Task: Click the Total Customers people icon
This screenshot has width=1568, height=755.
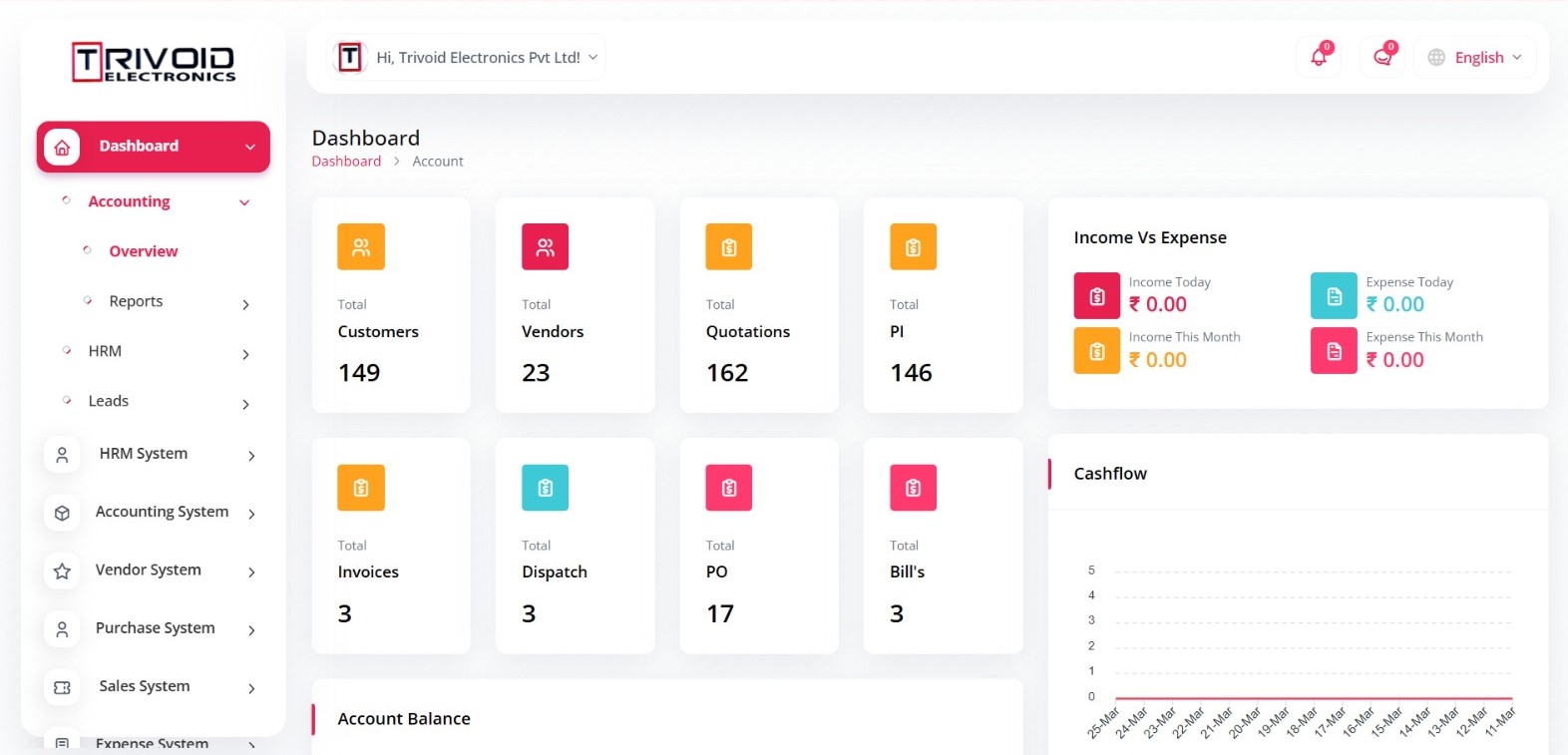Action: click(x=360, y=246)
